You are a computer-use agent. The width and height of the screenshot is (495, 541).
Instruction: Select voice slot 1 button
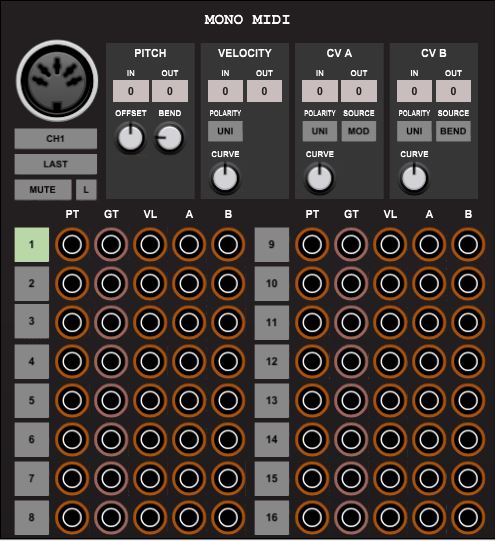(32, 245)
